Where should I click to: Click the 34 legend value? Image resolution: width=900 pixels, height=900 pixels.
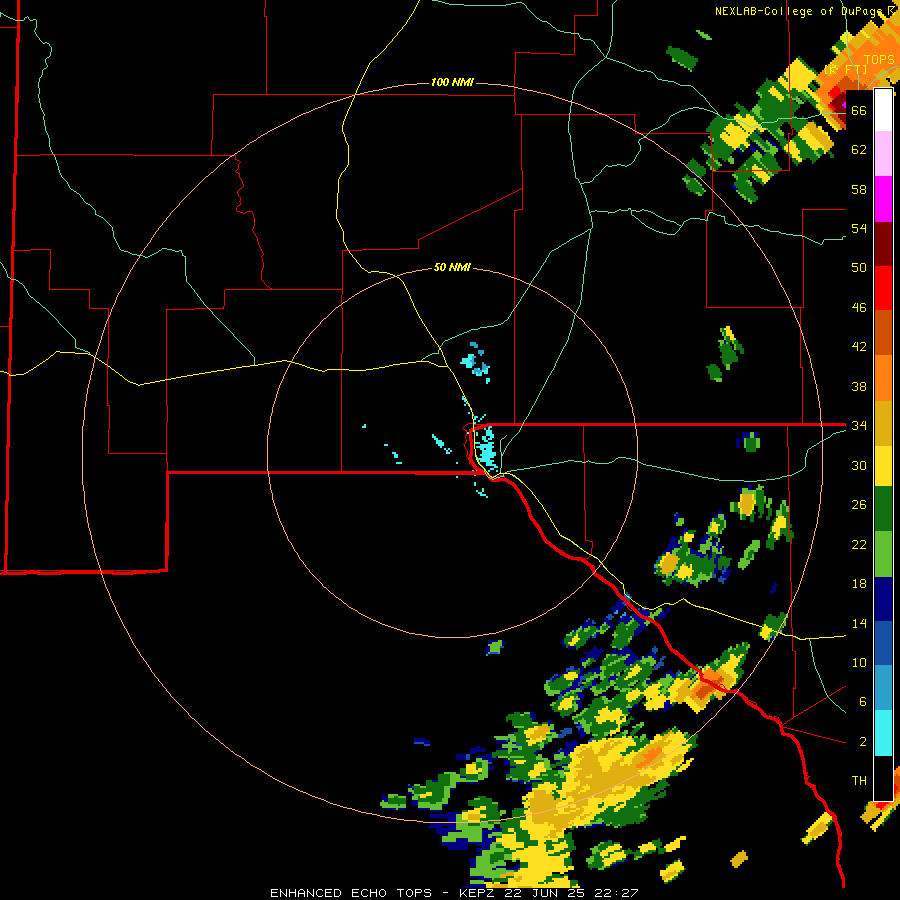(859, 426)
